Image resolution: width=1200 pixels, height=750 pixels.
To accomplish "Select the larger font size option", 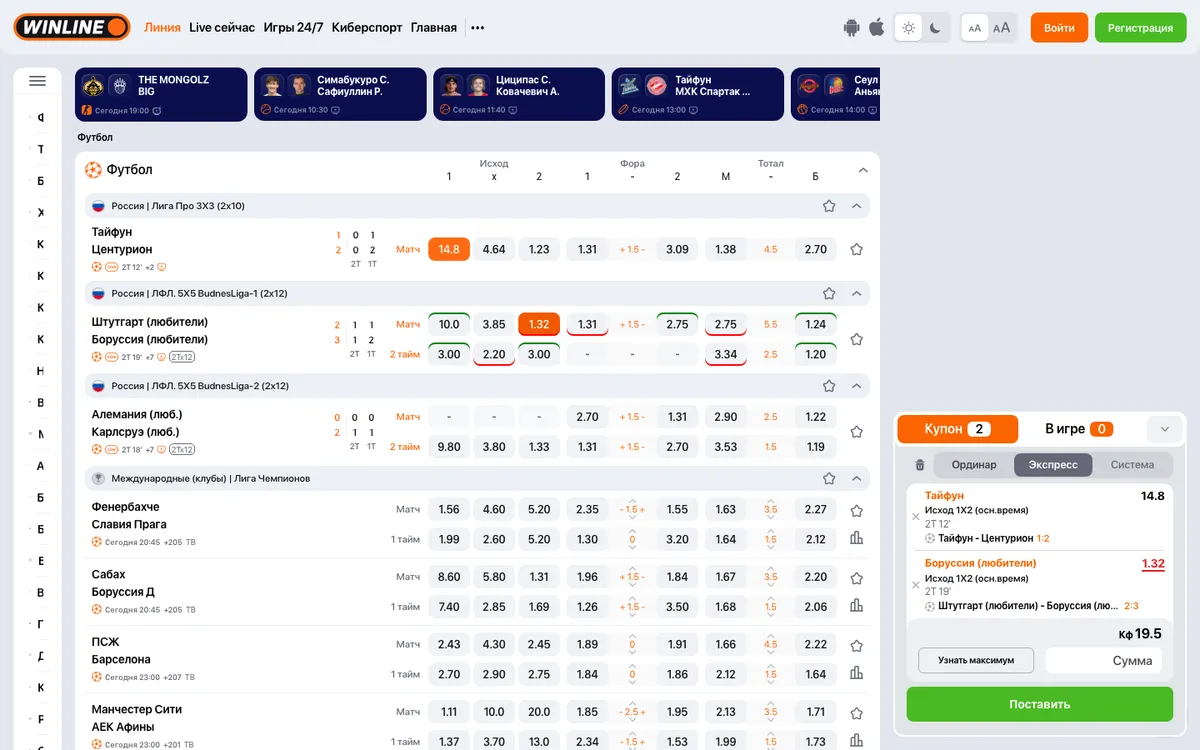I will point(1001,28).
